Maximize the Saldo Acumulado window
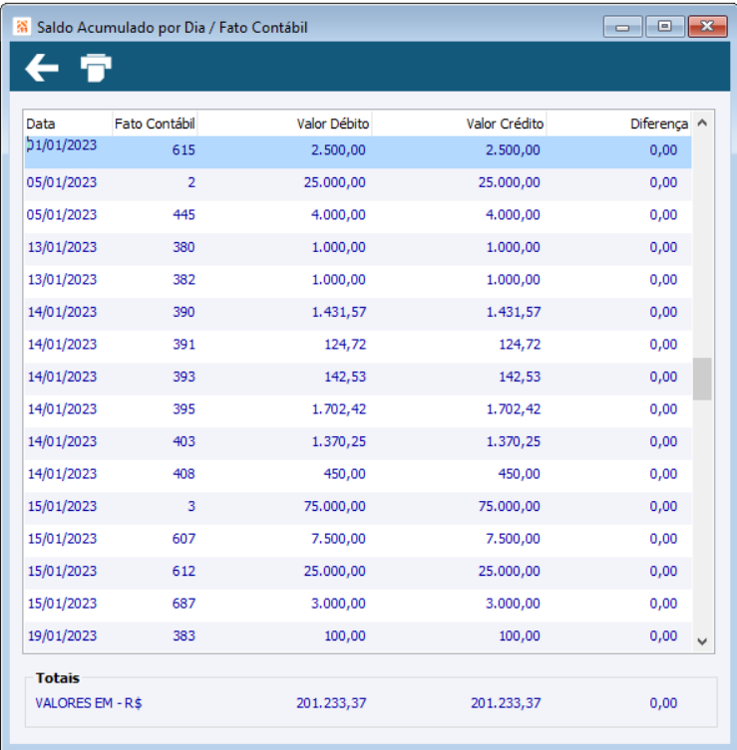The width and height of the screenshot is (737, 750). [664, 26]
